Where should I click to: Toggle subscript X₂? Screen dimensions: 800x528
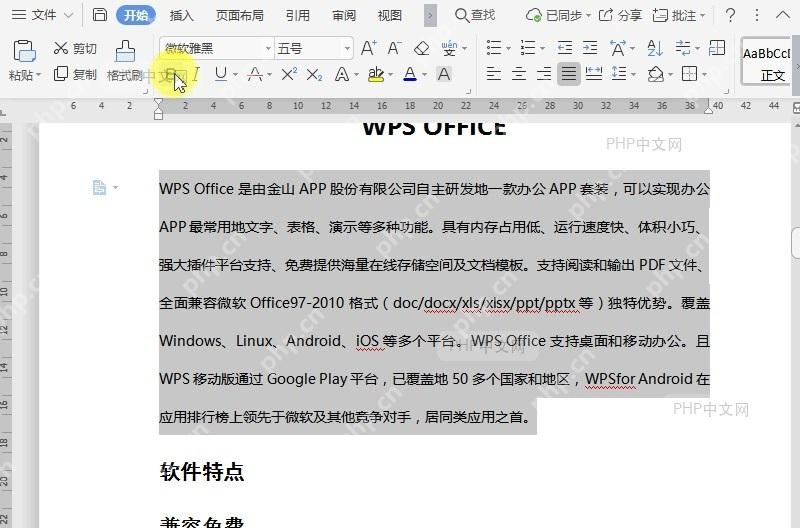click(314, 75)
